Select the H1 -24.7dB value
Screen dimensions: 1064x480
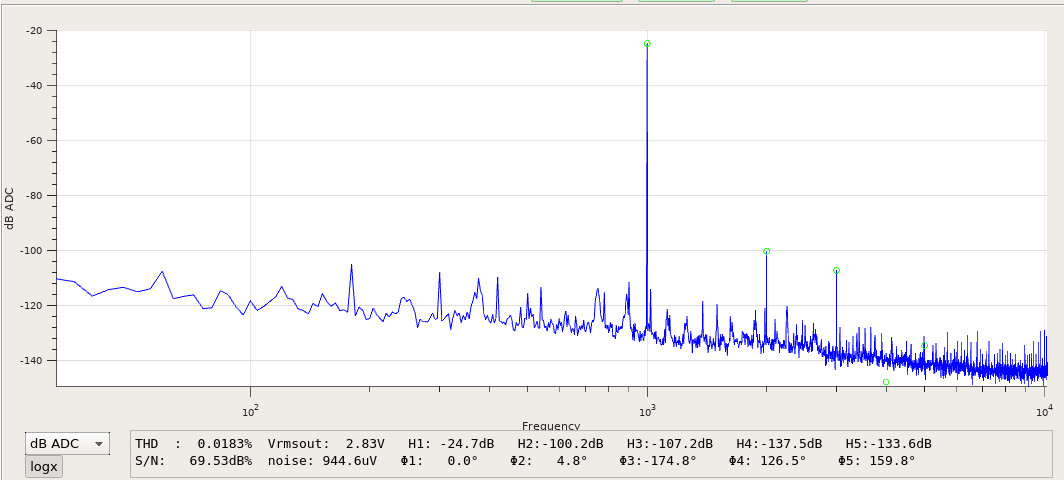[x=451, y=443]
